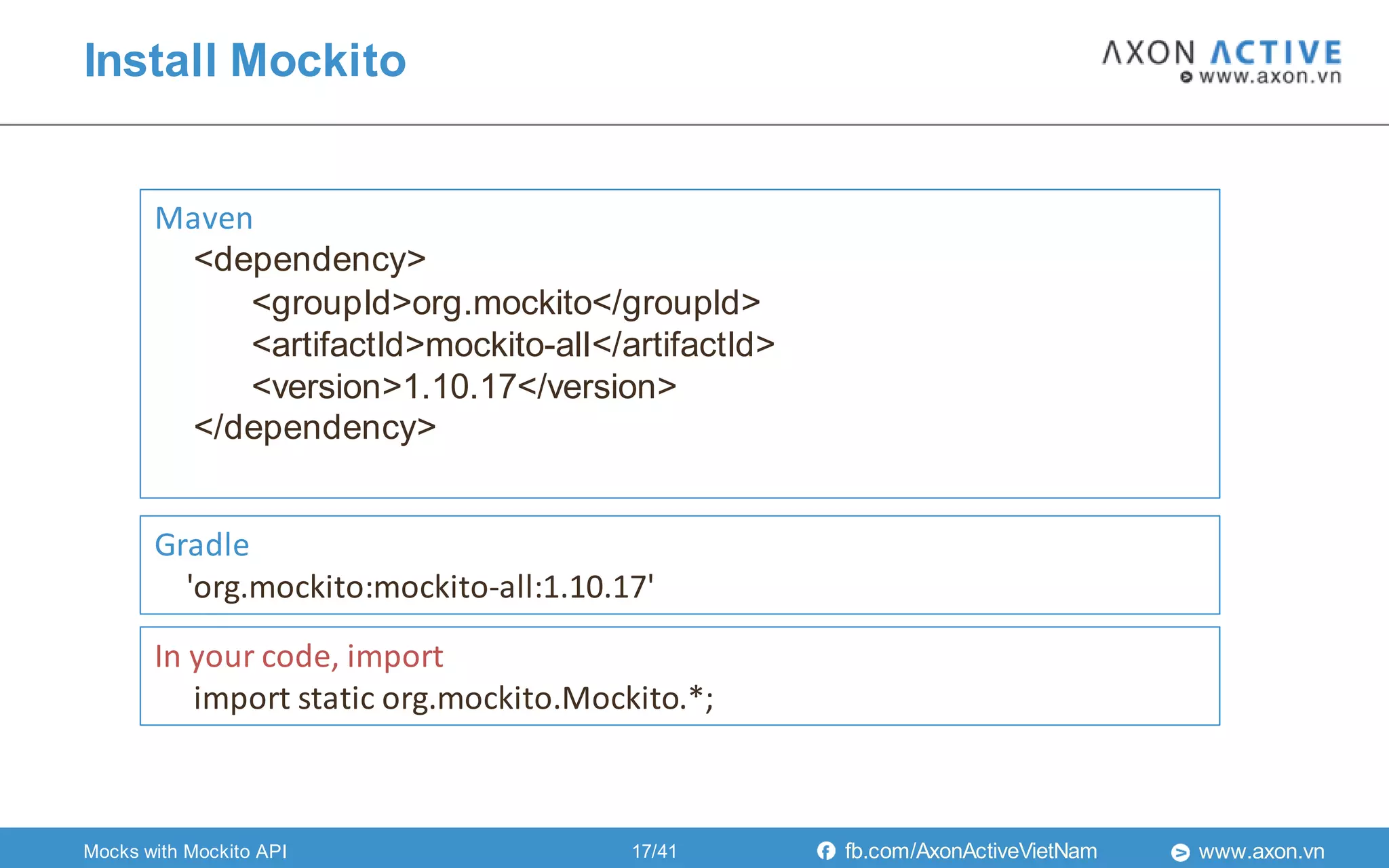Click the Facebook icon in footer
1389x868 pixels.
[825, 851]
